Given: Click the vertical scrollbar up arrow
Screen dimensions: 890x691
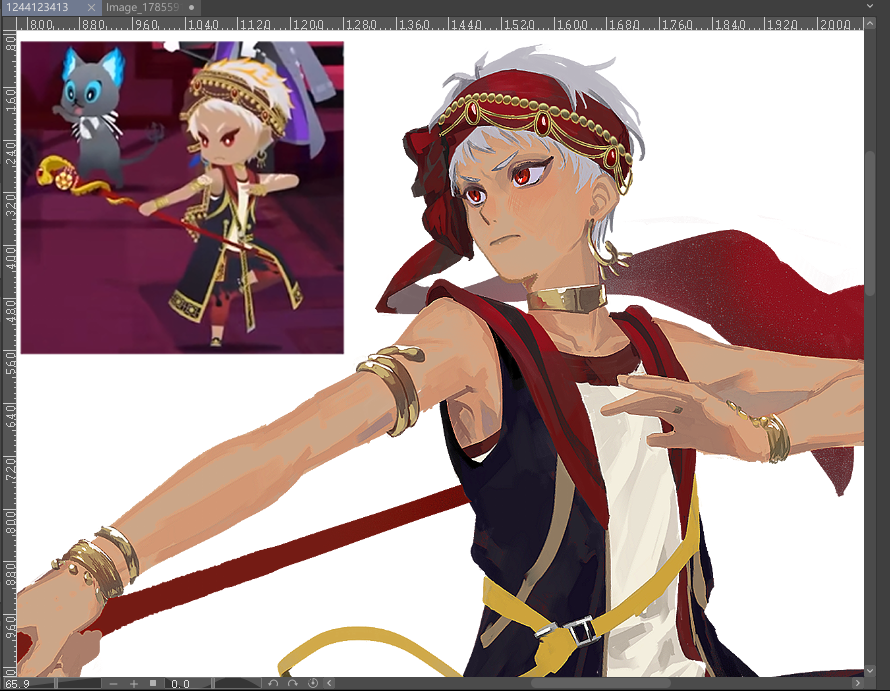Looking at the screenshot, I should pyautogui.click(x=870, y=24).
